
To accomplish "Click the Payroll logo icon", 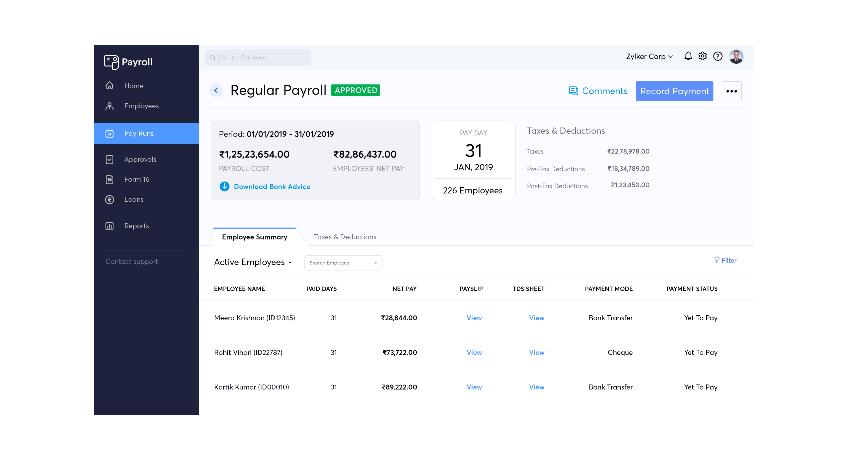I will coord(111,62).
